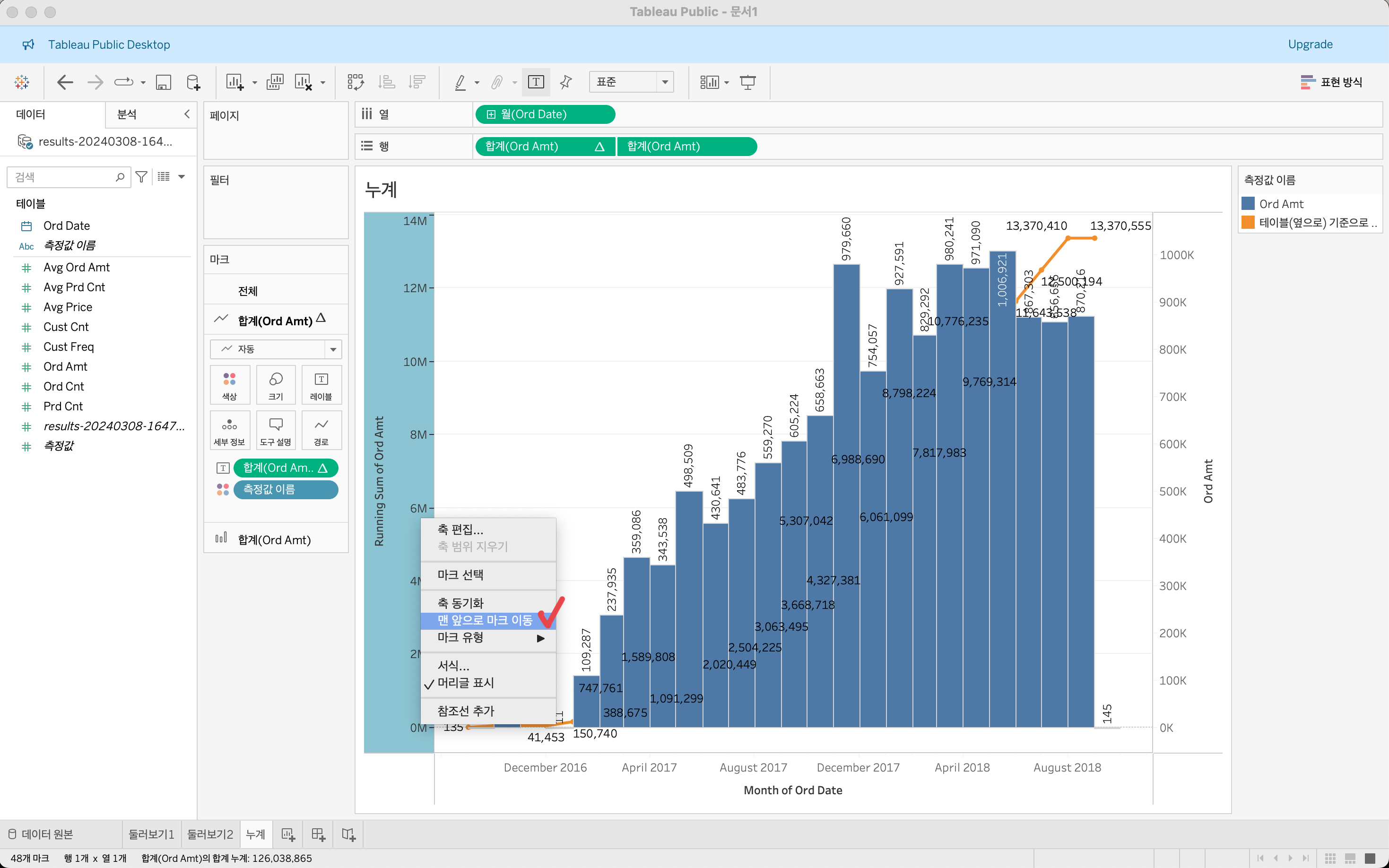Toggle the show header checkmark option
This screenshot has width=1389, height=868.
coord(465,683)
